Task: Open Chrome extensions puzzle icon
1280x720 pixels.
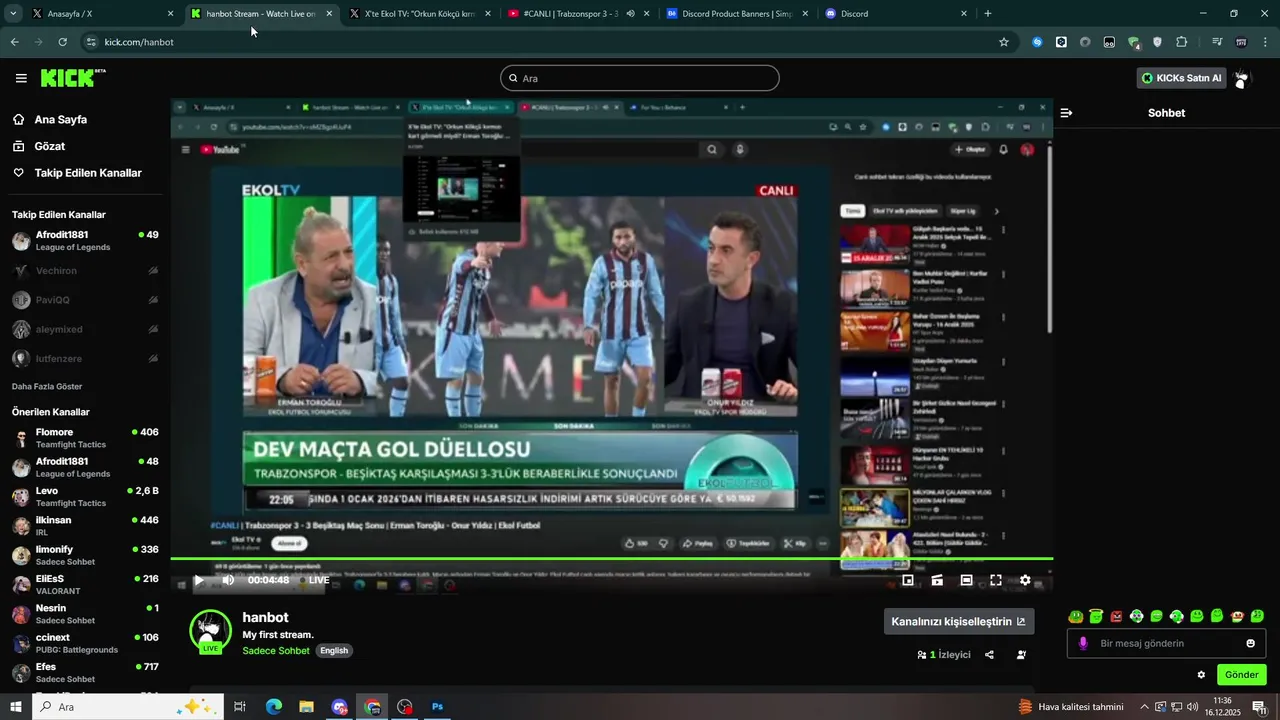Action: (1182, 42)
